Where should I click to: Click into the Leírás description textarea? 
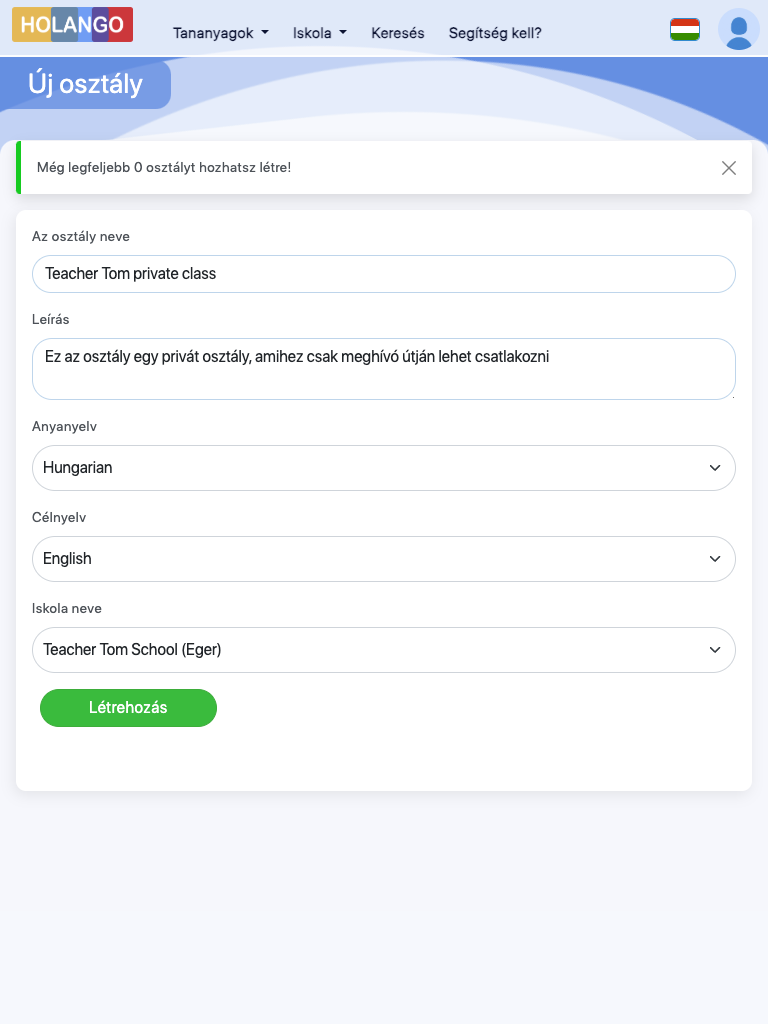coord(384,369)
